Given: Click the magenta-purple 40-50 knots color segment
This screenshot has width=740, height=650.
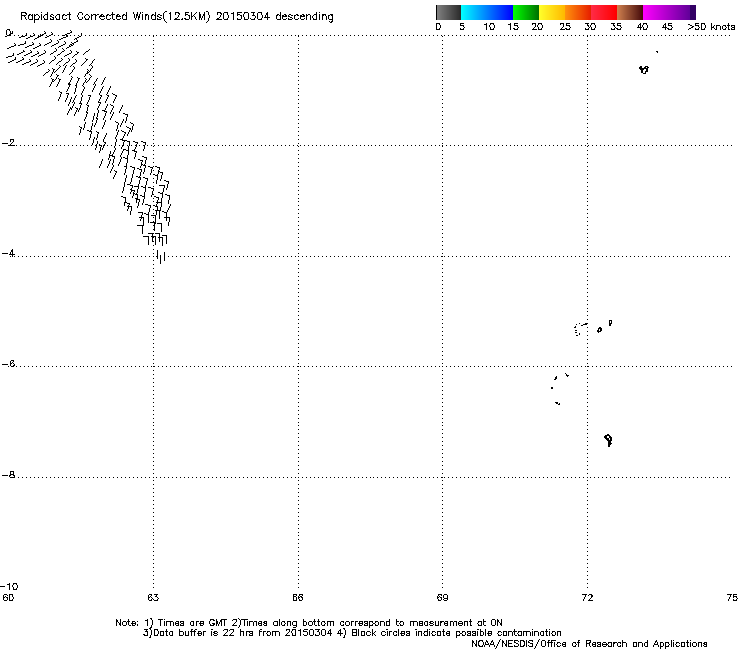Looking at the screenshot, I should tap(669, 12).
